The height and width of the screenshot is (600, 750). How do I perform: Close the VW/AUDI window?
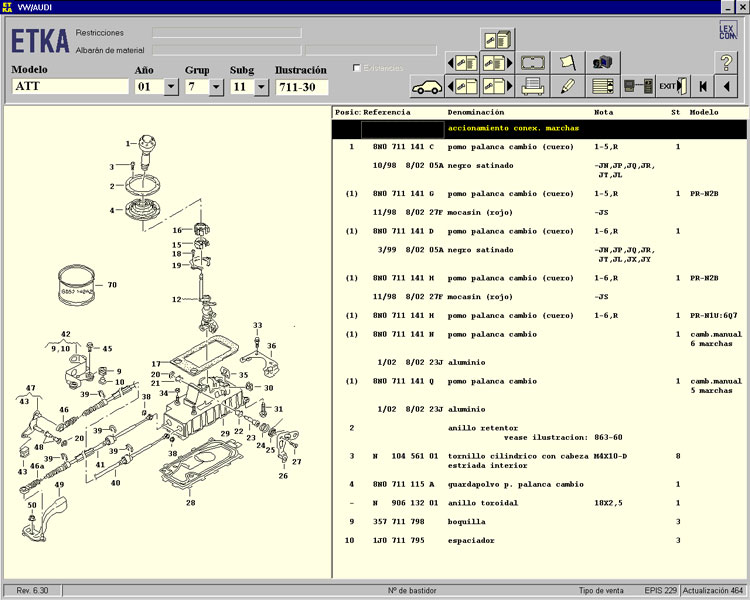coord(741,7)
